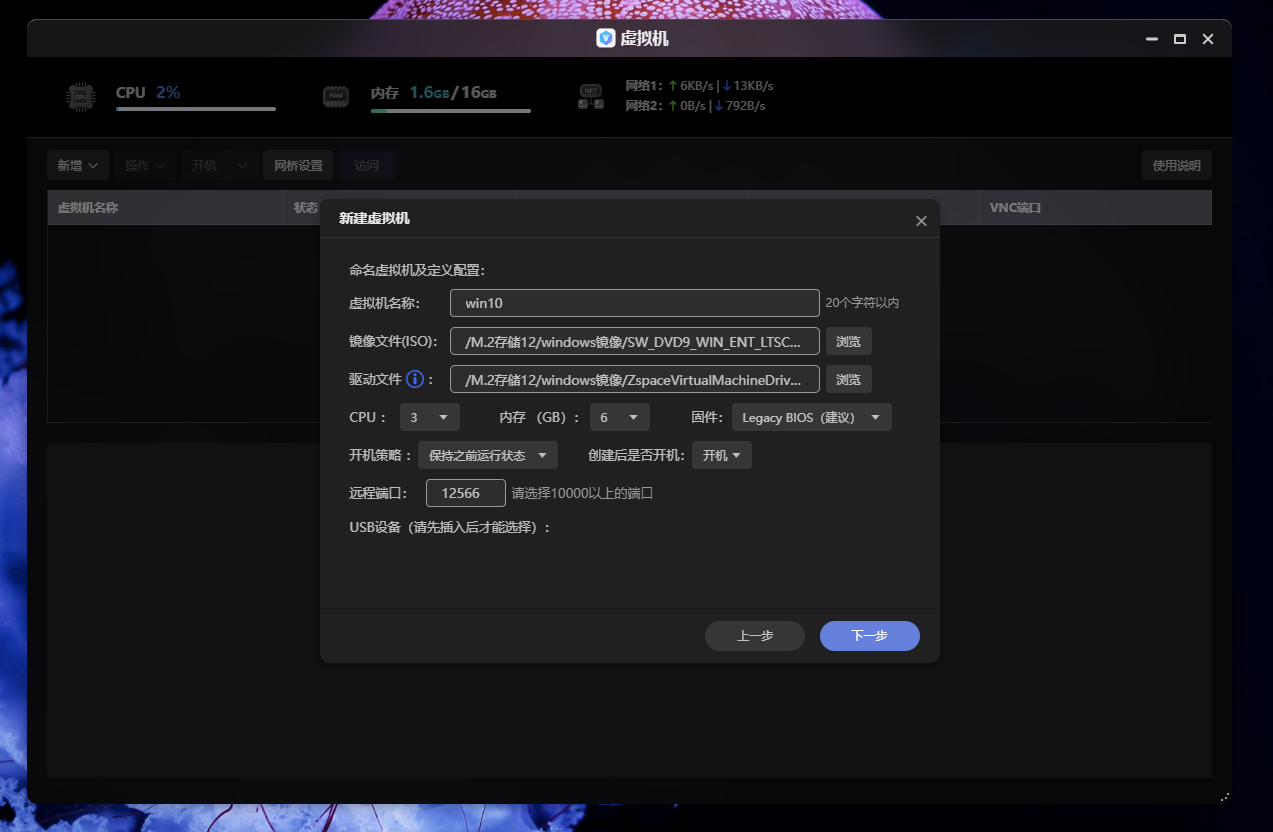Click the network adapter icon near 网络1
This screenshot has width=1273, height=832.
[589, 95]
